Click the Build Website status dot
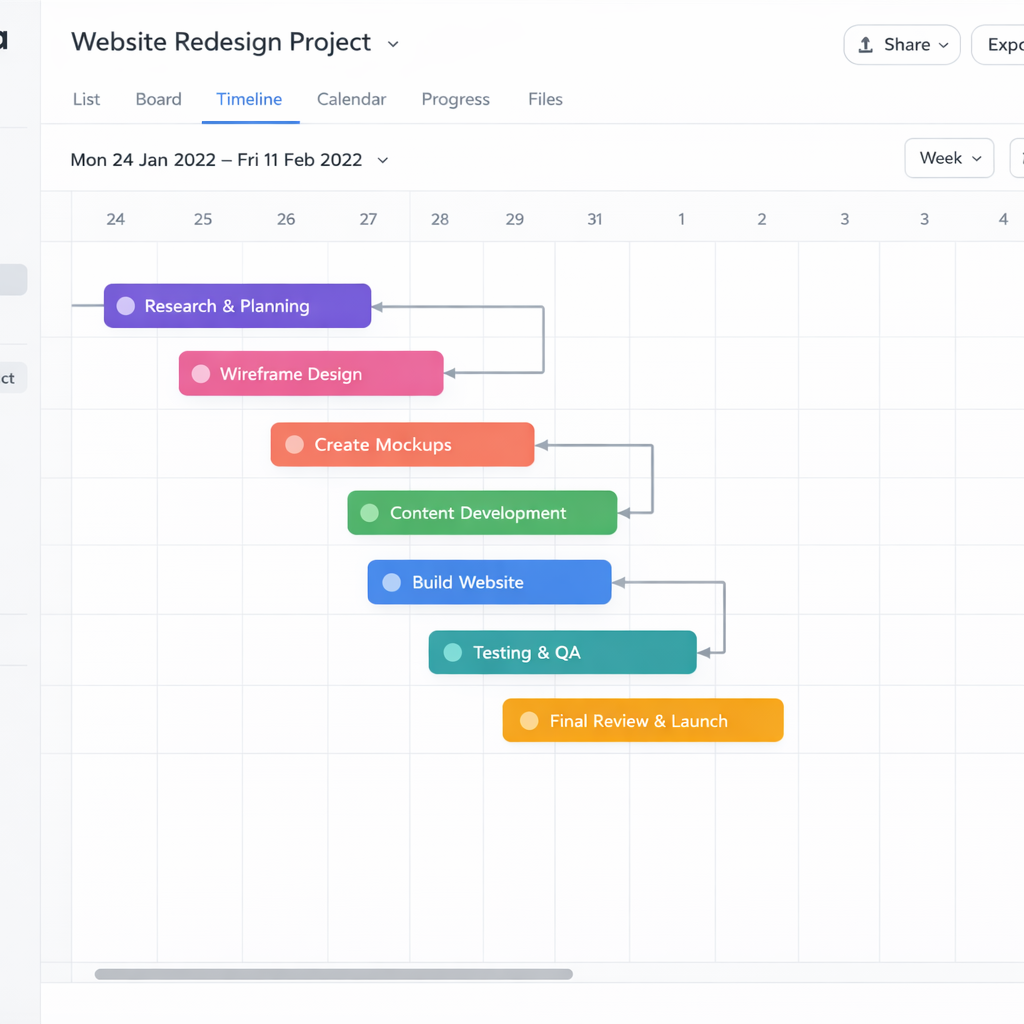The image size is (1024, 1024). tap(392, 582)
